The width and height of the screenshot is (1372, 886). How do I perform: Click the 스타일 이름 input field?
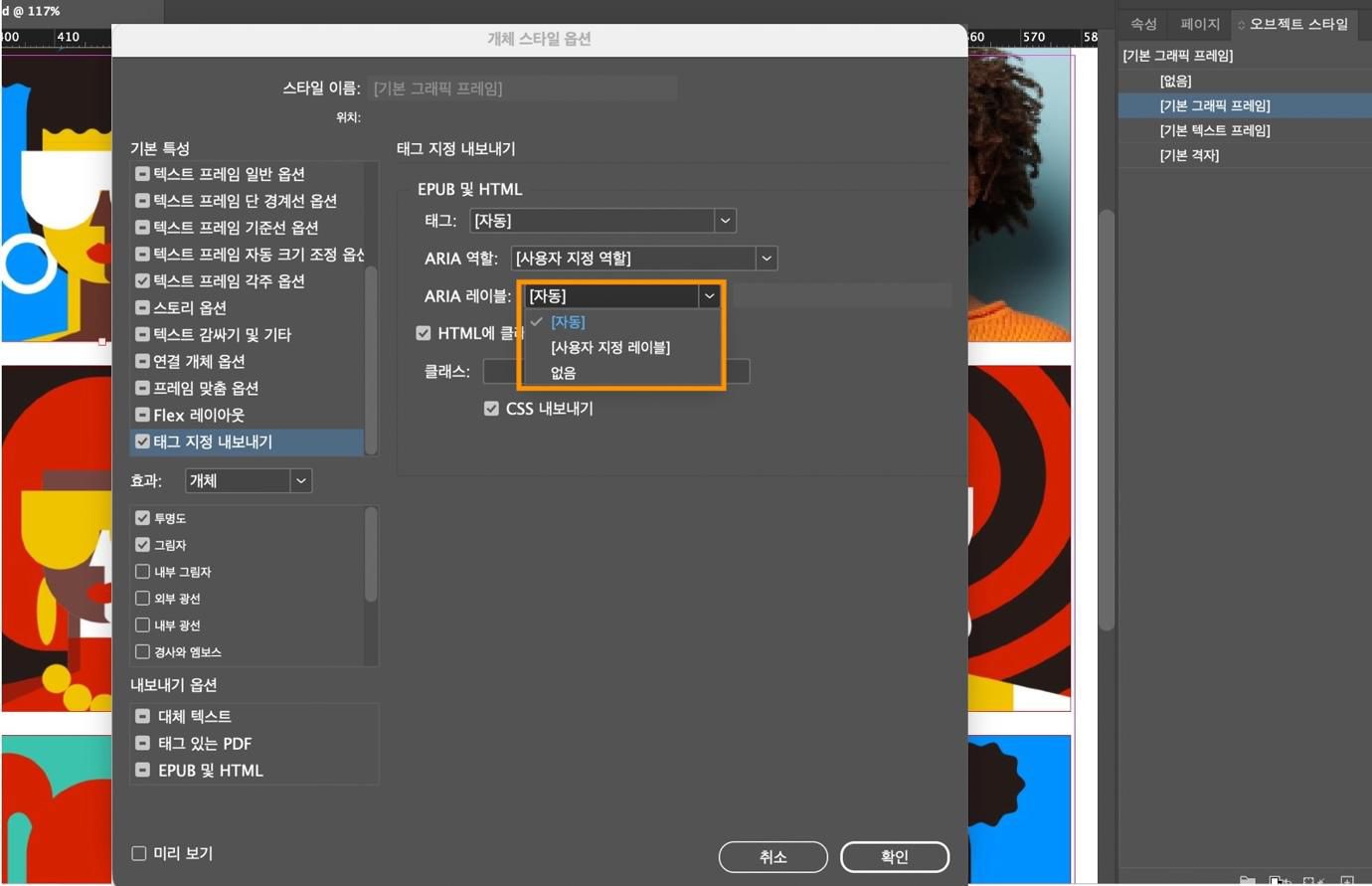[523, 89]
